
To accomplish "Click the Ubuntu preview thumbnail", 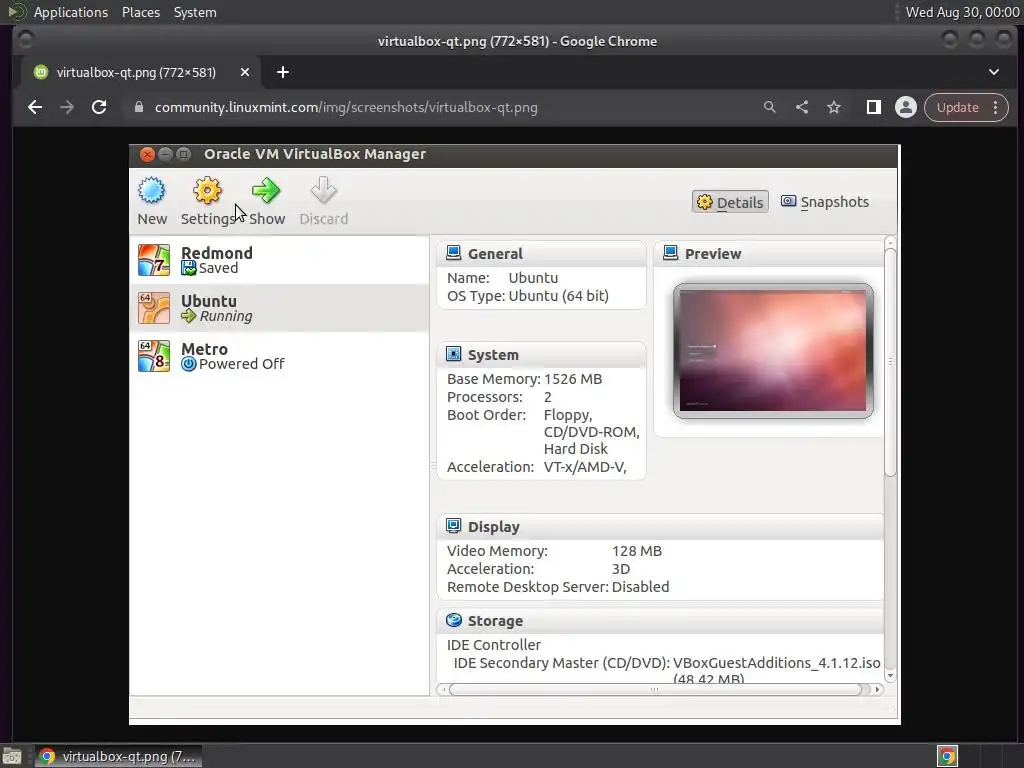I will (x=773, y=351).
